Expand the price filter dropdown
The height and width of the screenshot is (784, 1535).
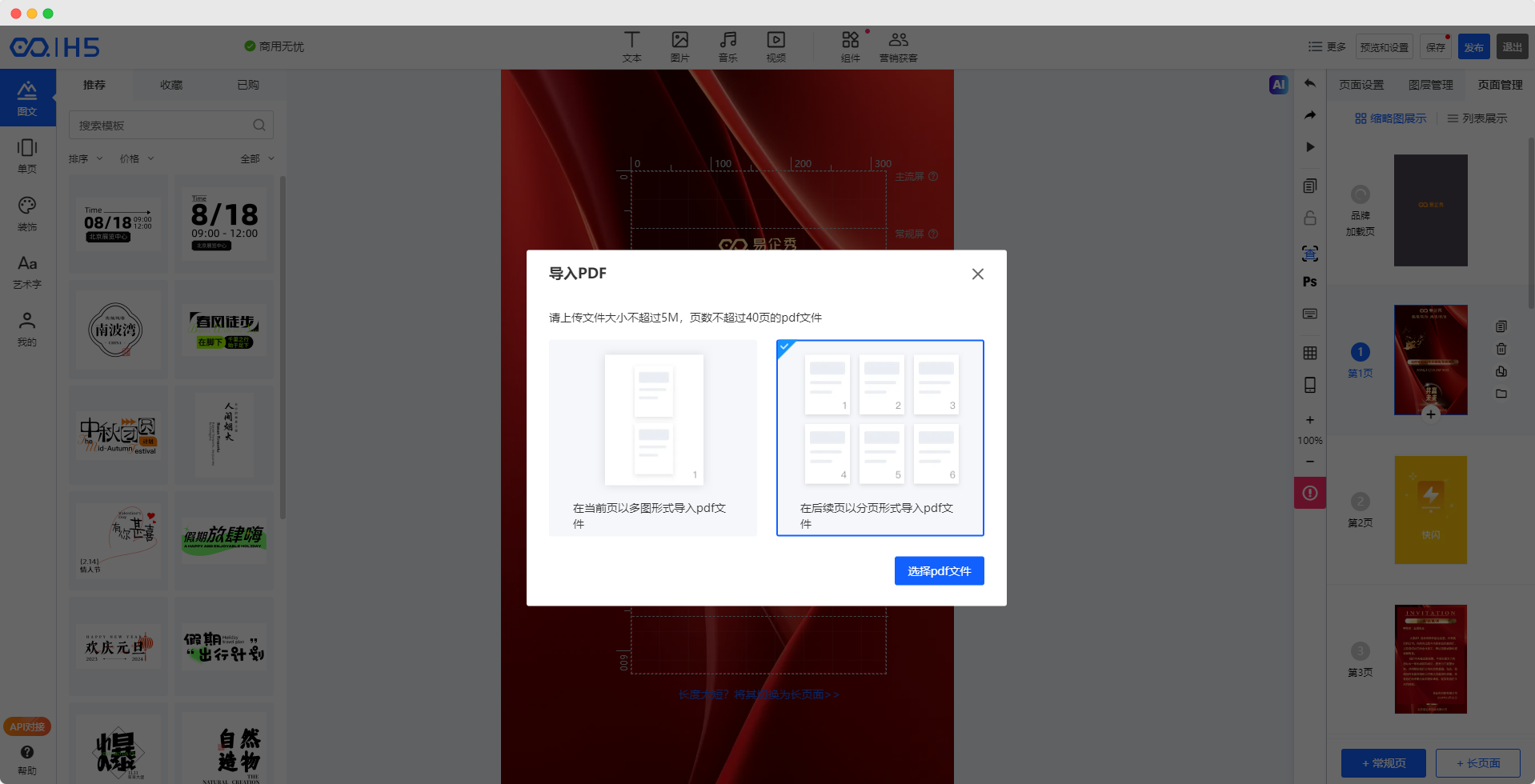point(137,158)
